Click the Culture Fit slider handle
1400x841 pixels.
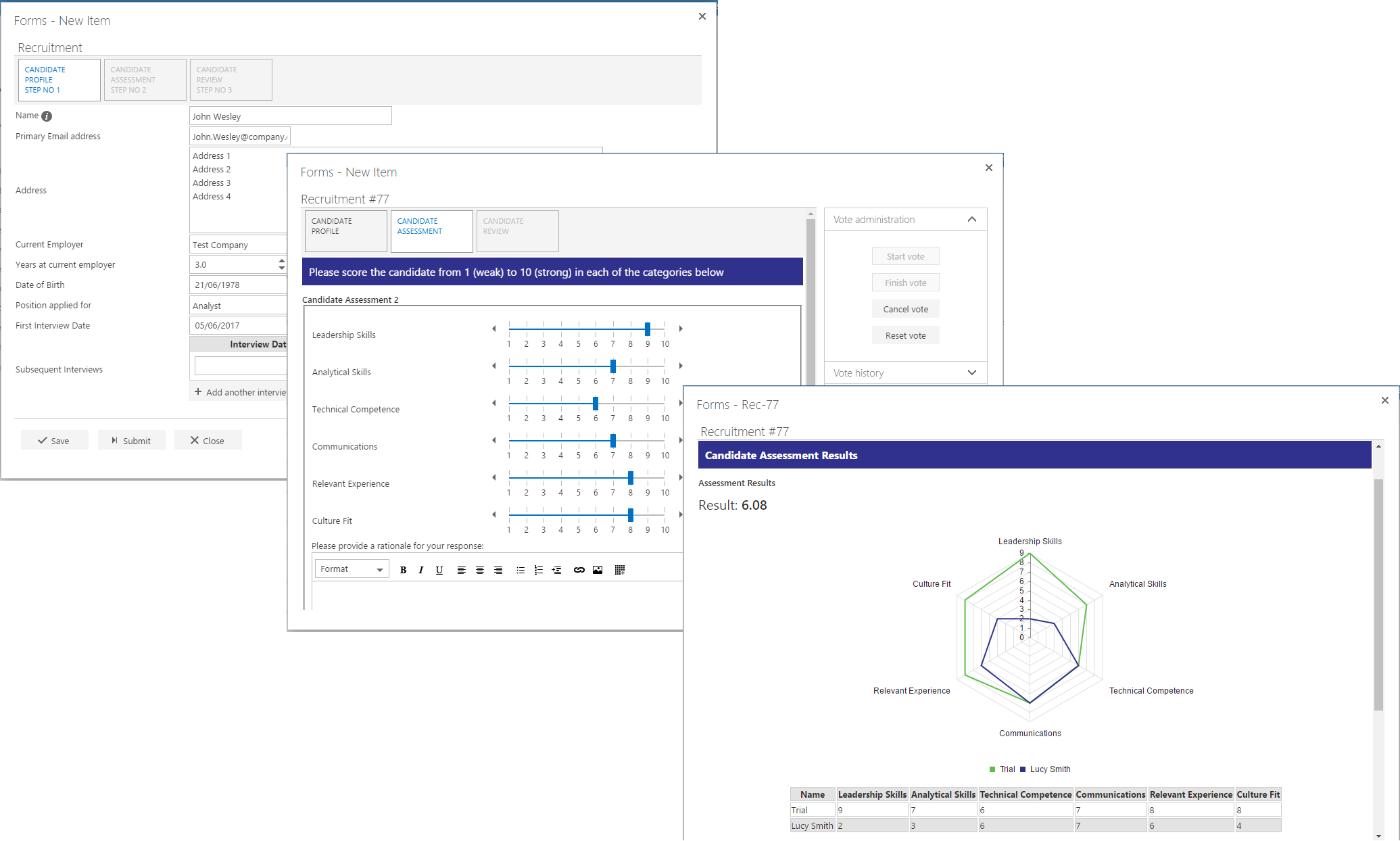(631, 514)
